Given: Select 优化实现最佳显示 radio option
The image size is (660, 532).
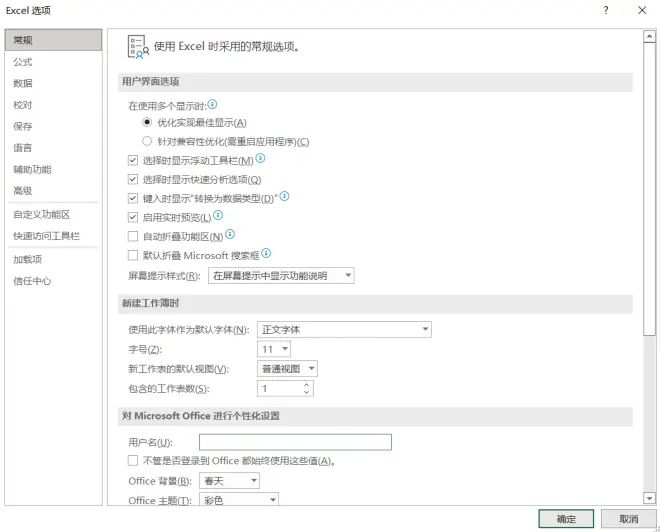Looking at the screenshot, I should pyautogui.click(x=147, y=122).
